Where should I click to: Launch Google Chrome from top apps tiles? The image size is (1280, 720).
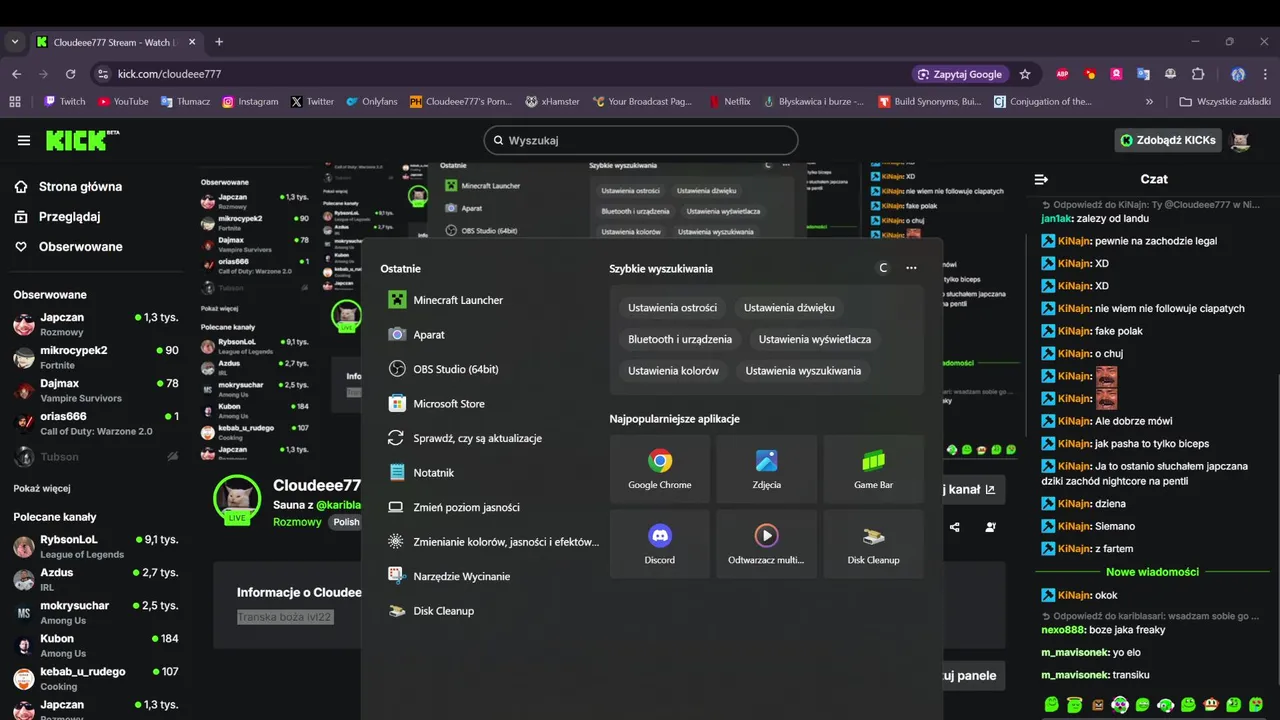[660, 469]
